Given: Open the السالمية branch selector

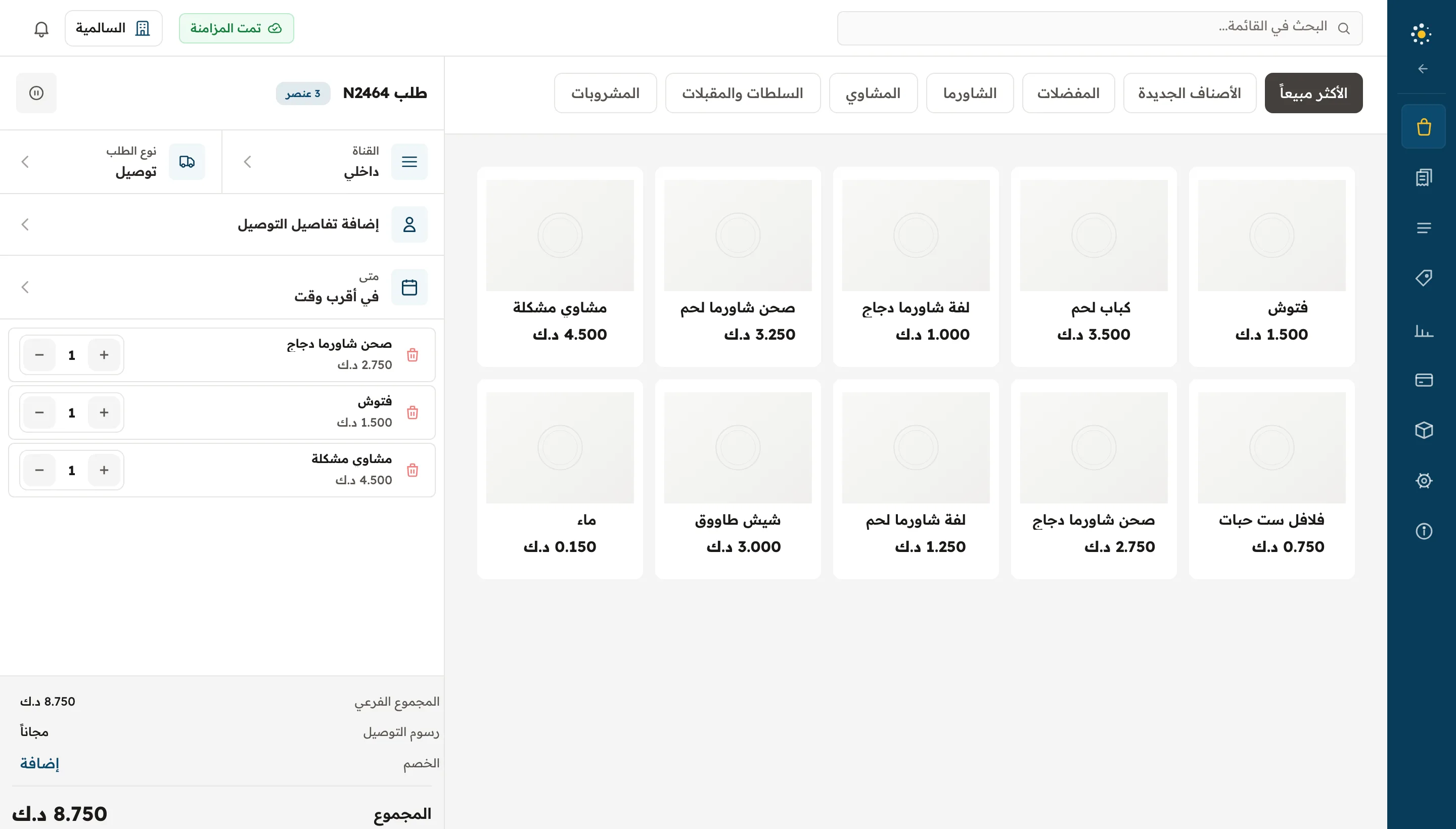Looking at the screenshot, I should [x=113, y=28].
